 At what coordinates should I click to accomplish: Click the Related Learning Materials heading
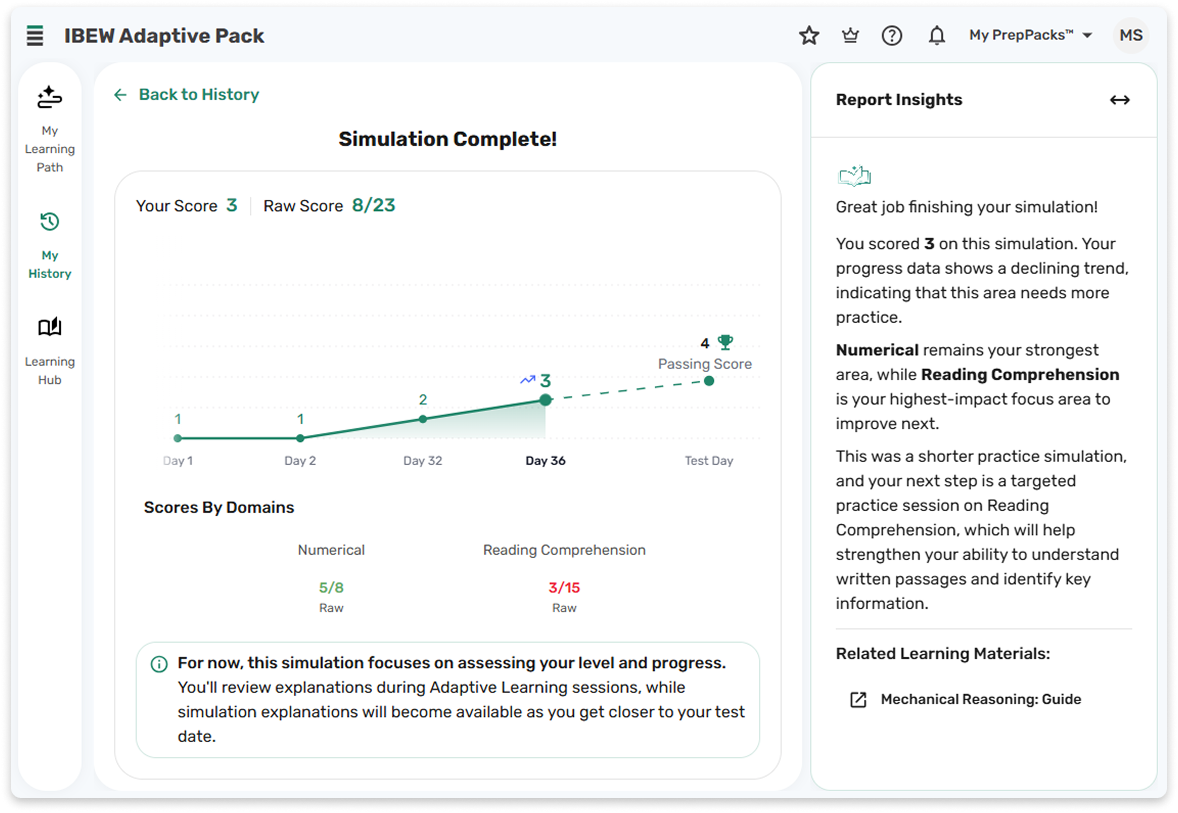(943, 654)
